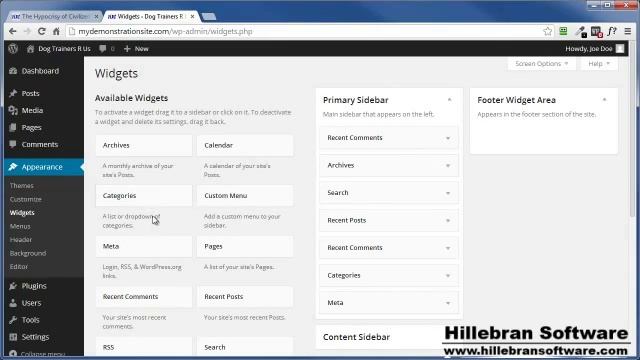Image resolution: width=640 pixels, height=360 pixels.
Task: Click the Calendar available widget
Action: coord(245,145)
